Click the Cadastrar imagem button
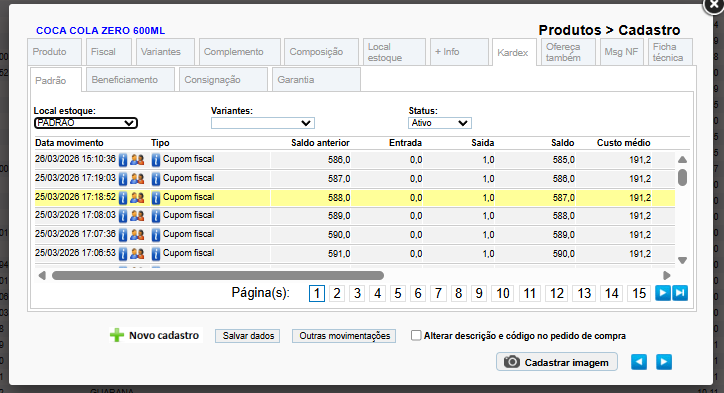 557,362
